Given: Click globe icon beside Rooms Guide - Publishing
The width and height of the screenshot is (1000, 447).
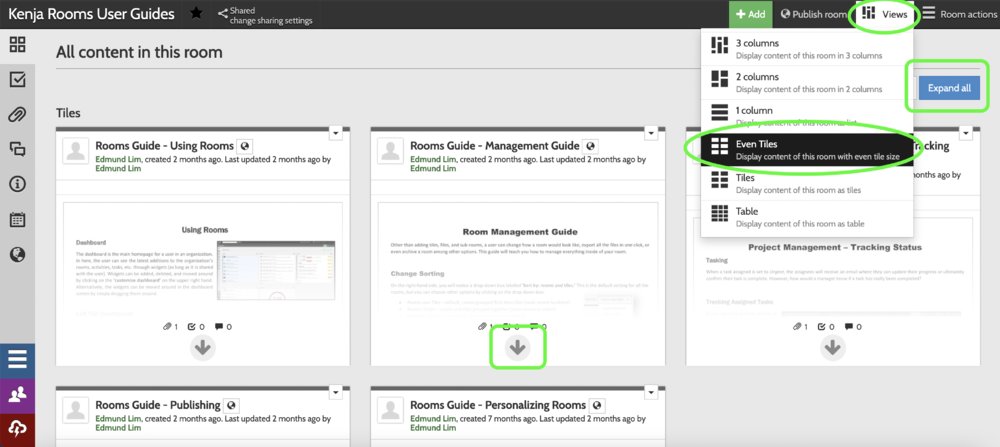Looking at the screenshot, I should tap(232, 405).
